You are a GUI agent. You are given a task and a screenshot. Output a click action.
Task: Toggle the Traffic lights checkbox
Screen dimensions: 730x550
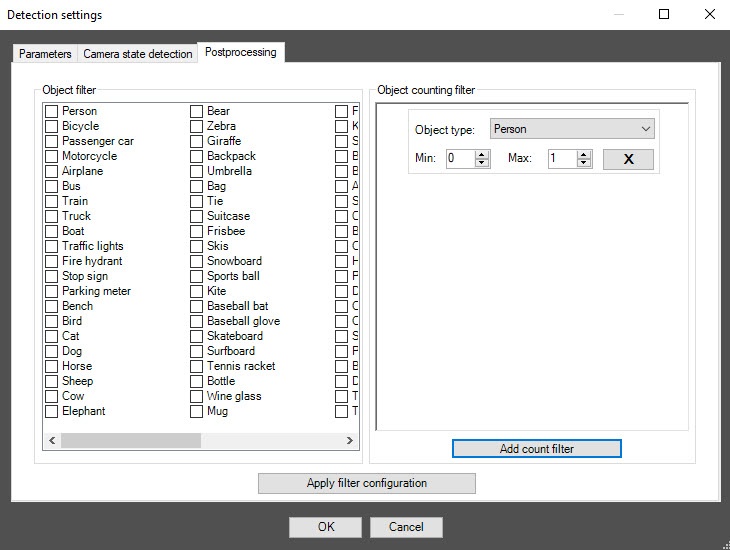(x=52, y=246)
